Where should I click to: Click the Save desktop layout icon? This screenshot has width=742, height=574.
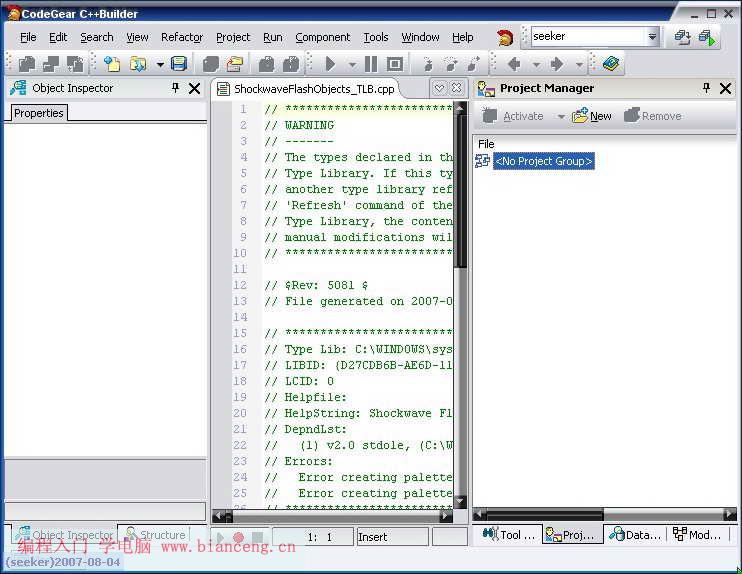[x=682, y=37]
